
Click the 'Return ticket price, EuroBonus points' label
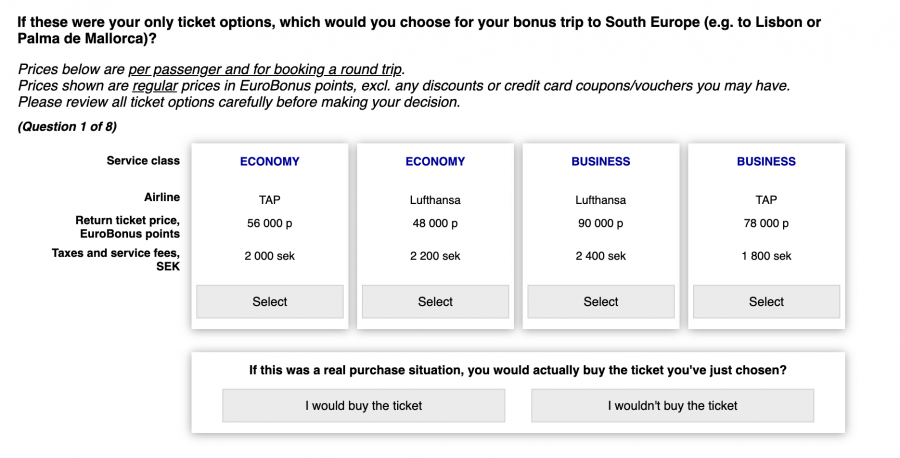pyautogui.click(x=127, y=227)
